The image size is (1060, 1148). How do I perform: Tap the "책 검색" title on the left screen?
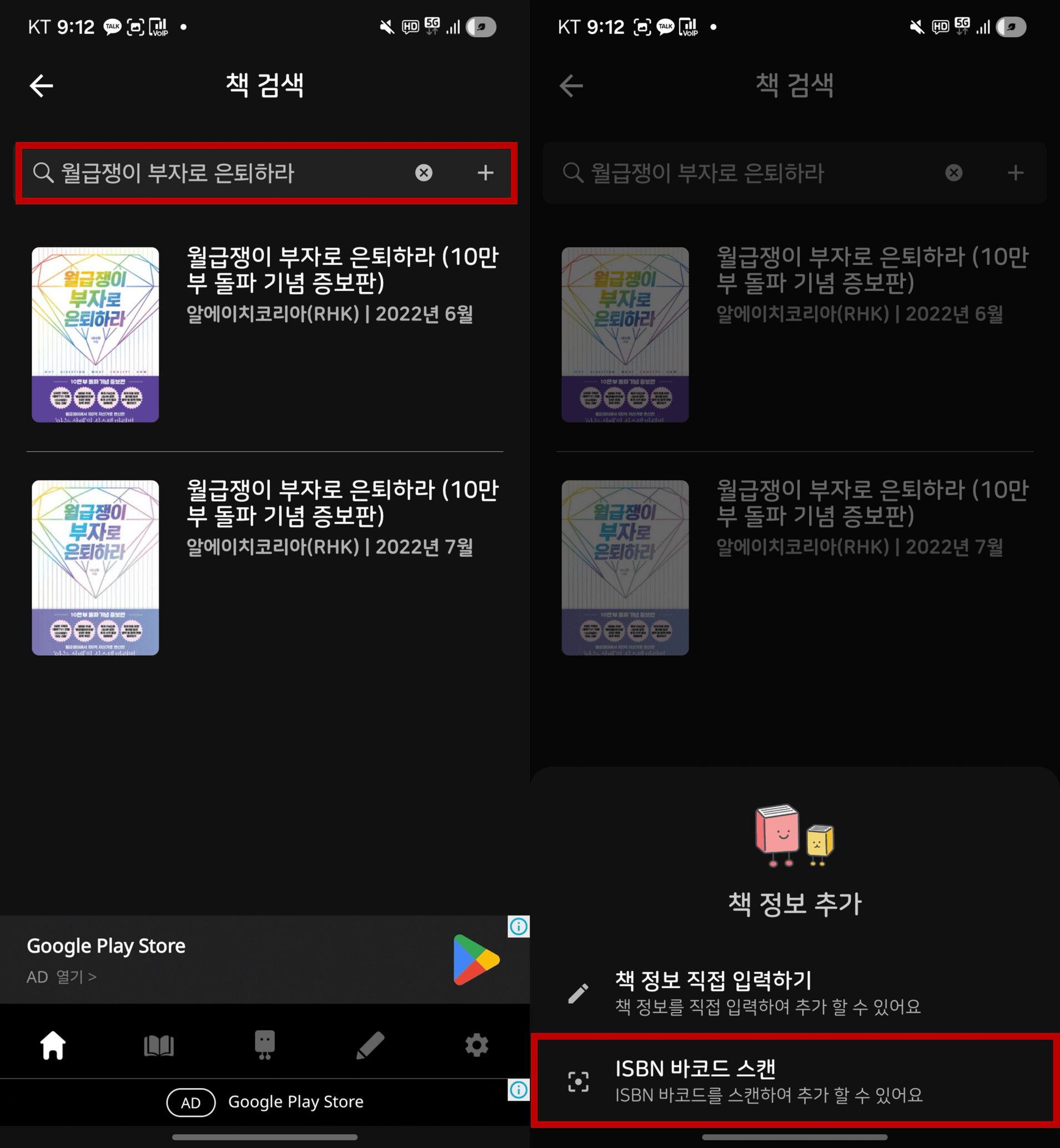pyautogui.click(x=264, y=85)
